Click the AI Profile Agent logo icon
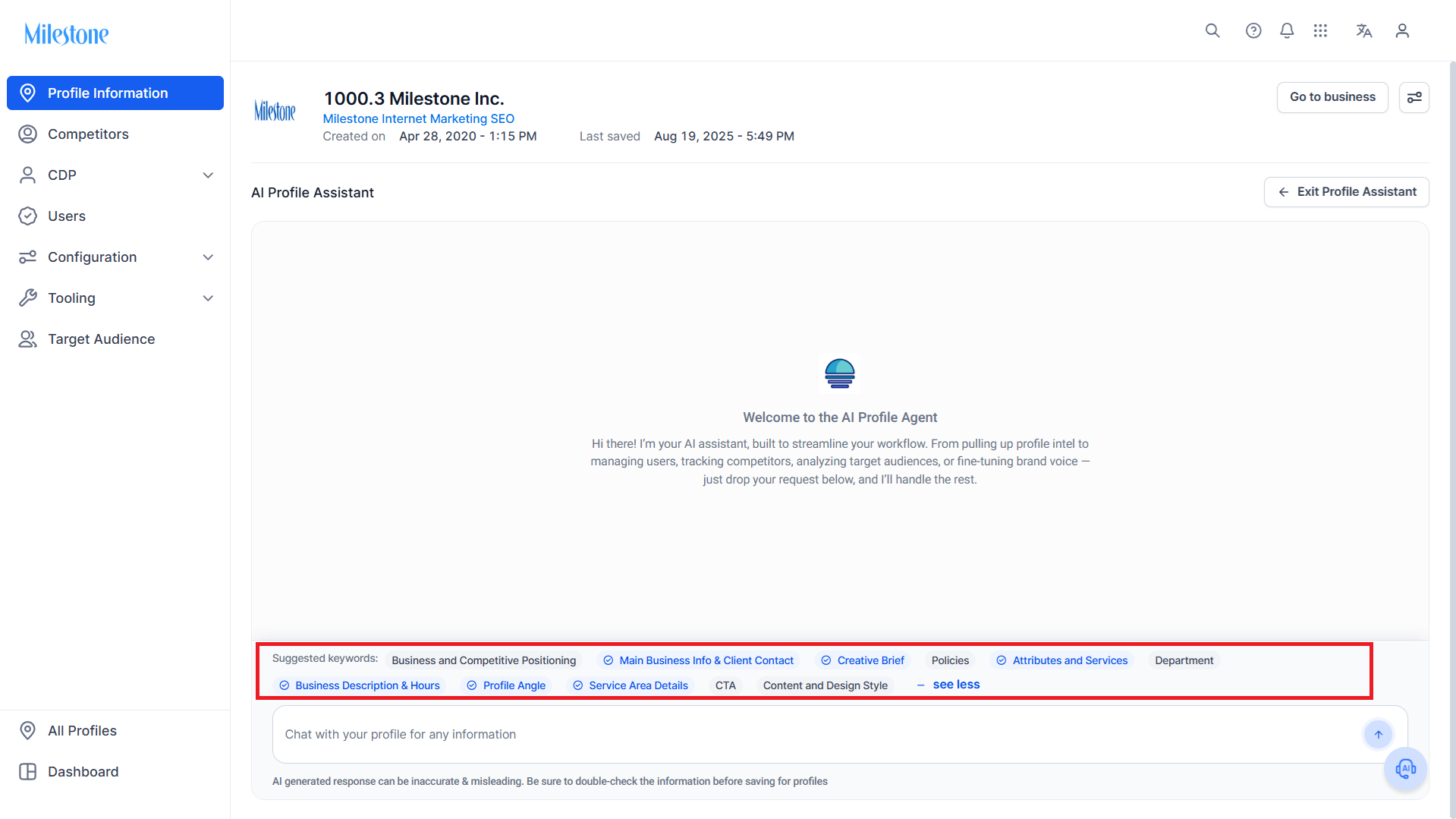Image resolution: width=1456 pixels, height=819 pixels. click(840, 373)
